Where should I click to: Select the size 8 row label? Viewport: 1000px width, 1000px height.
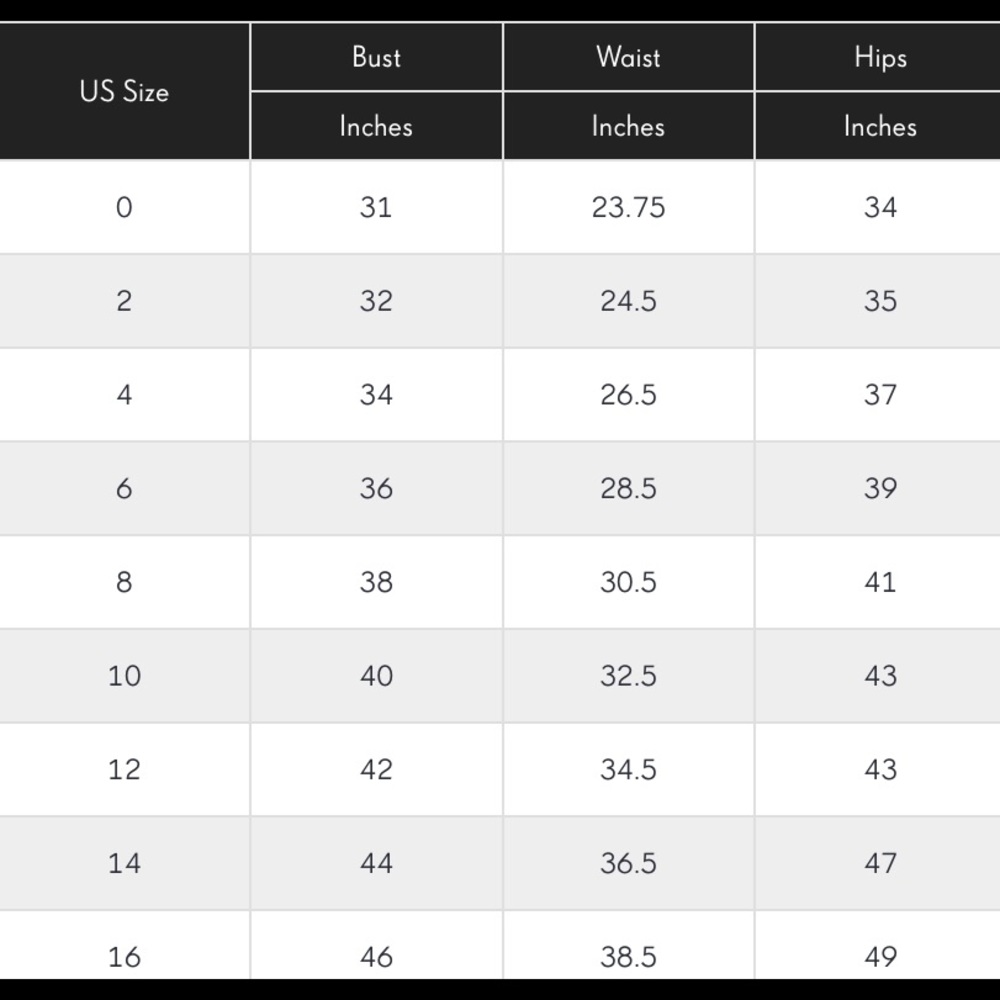tap(124, 582)
